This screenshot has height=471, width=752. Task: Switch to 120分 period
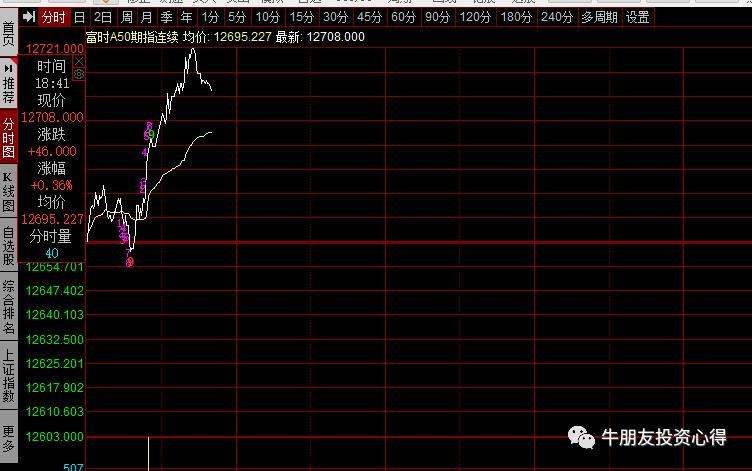tap(475, 18)
